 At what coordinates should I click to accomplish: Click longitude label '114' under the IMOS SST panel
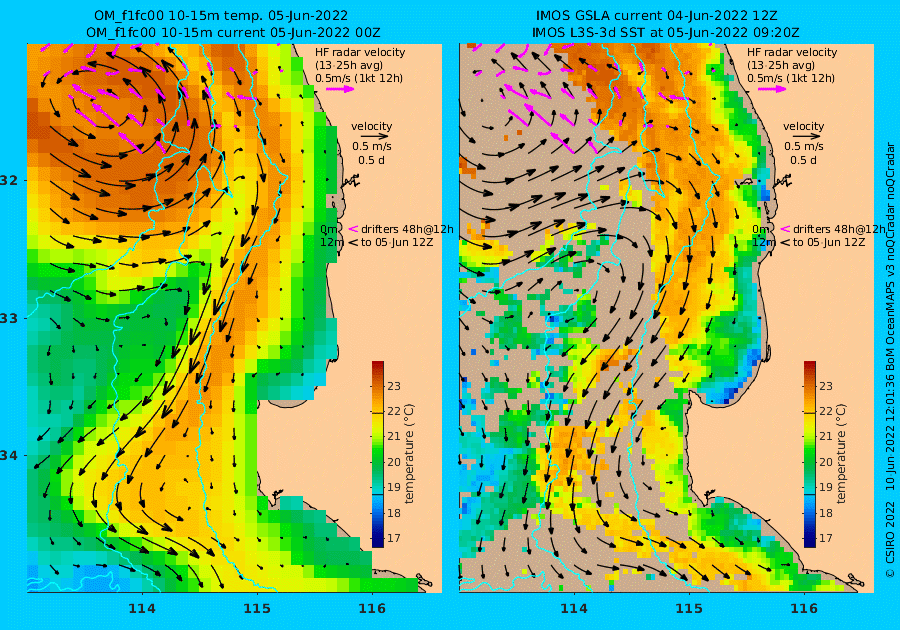click(x=574, y=609)
